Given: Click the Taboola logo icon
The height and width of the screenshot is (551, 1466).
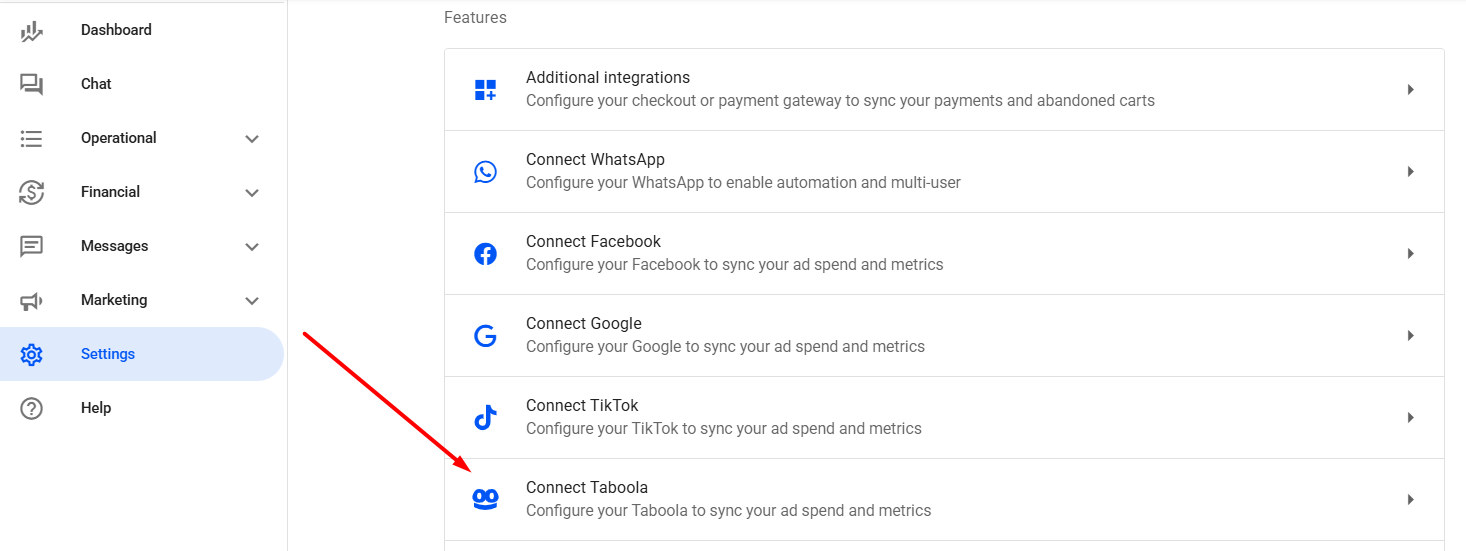Looking at the screenshot, I should click(485, 500).
